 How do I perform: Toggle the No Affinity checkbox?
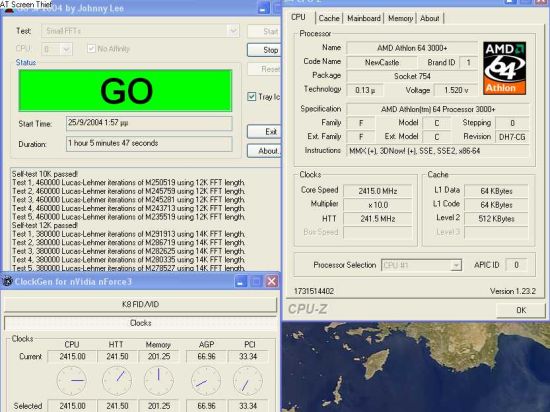91,48
